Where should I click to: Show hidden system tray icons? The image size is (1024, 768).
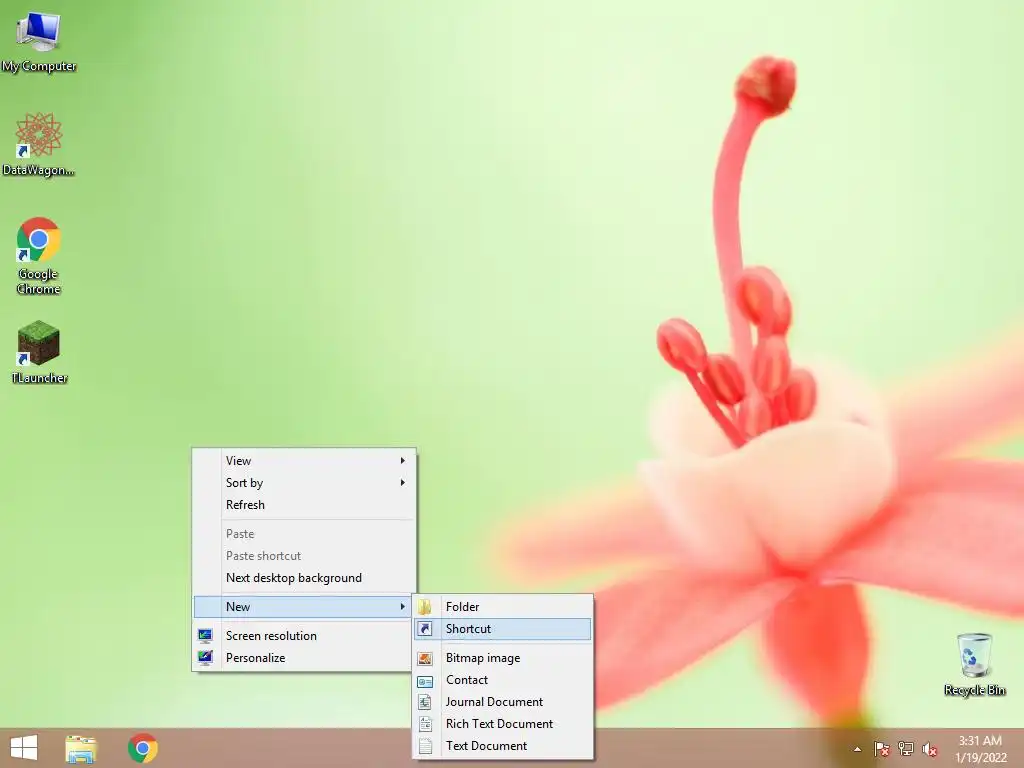(x=857, y=749)
